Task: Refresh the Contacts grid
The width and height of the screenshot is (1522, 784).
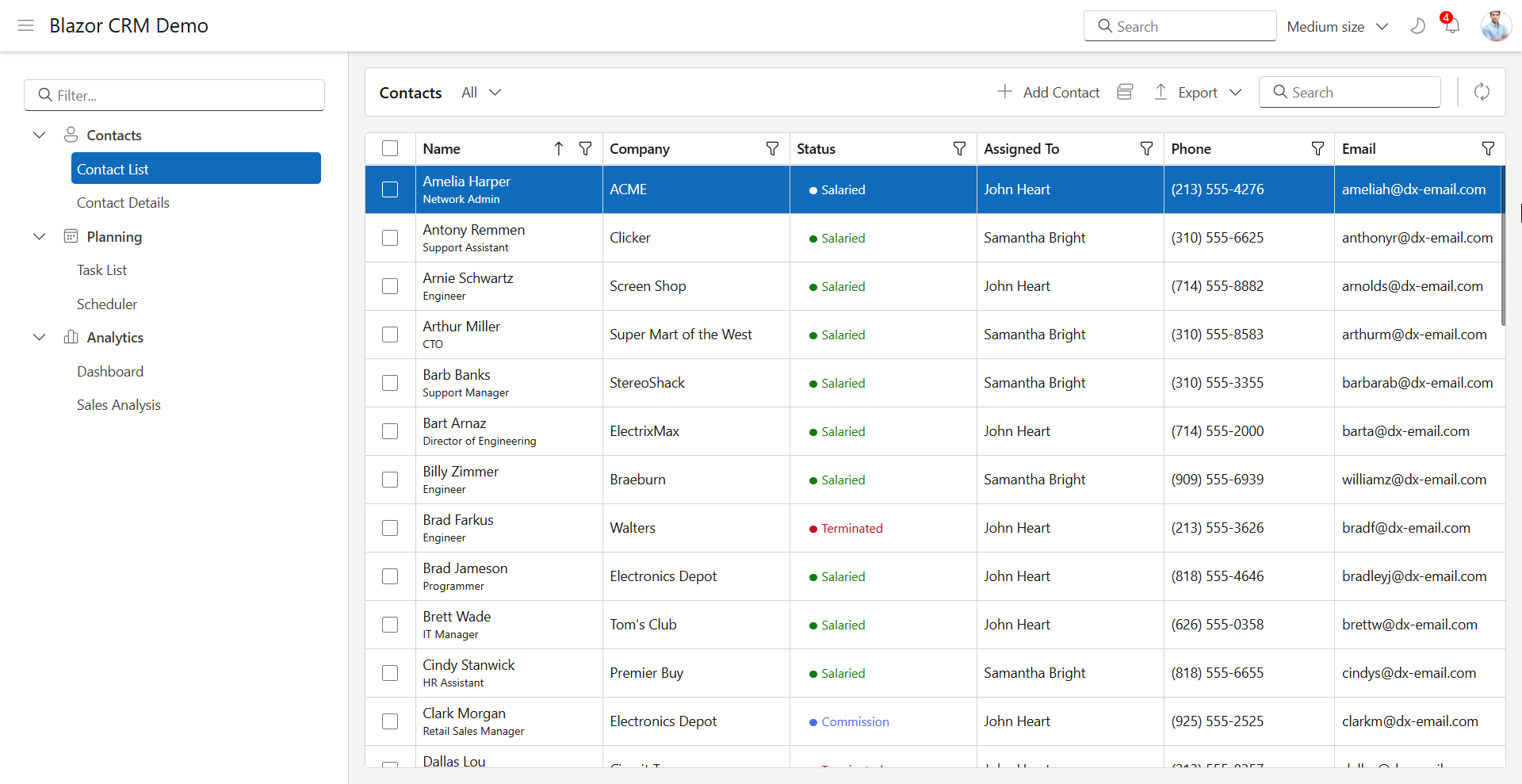Action: (x=1482, y=92)
